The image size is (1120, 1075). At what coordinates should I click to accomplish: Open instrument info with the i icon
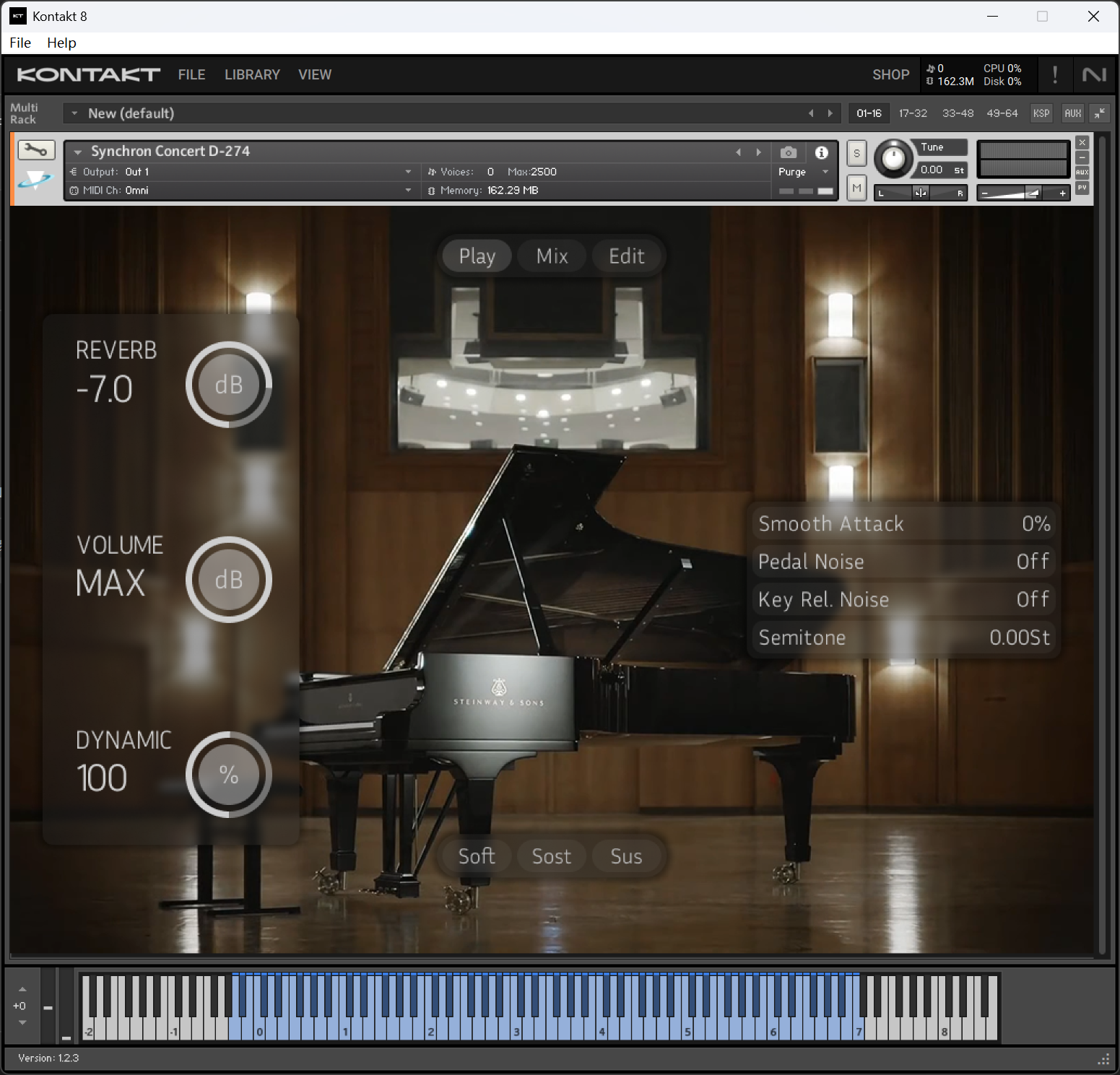(821, 152)
